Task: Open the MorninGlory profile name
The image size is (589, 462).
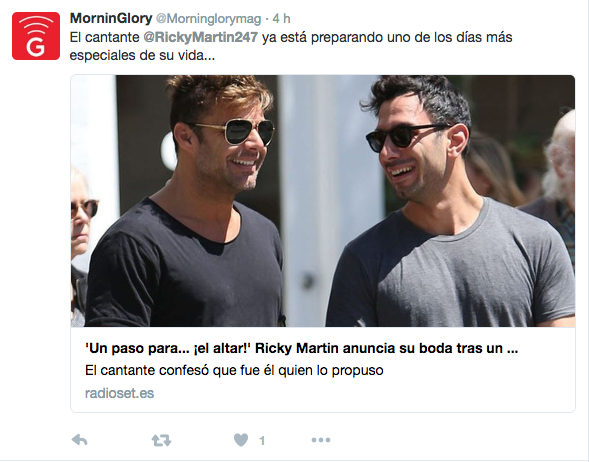Action: [111, 18]
